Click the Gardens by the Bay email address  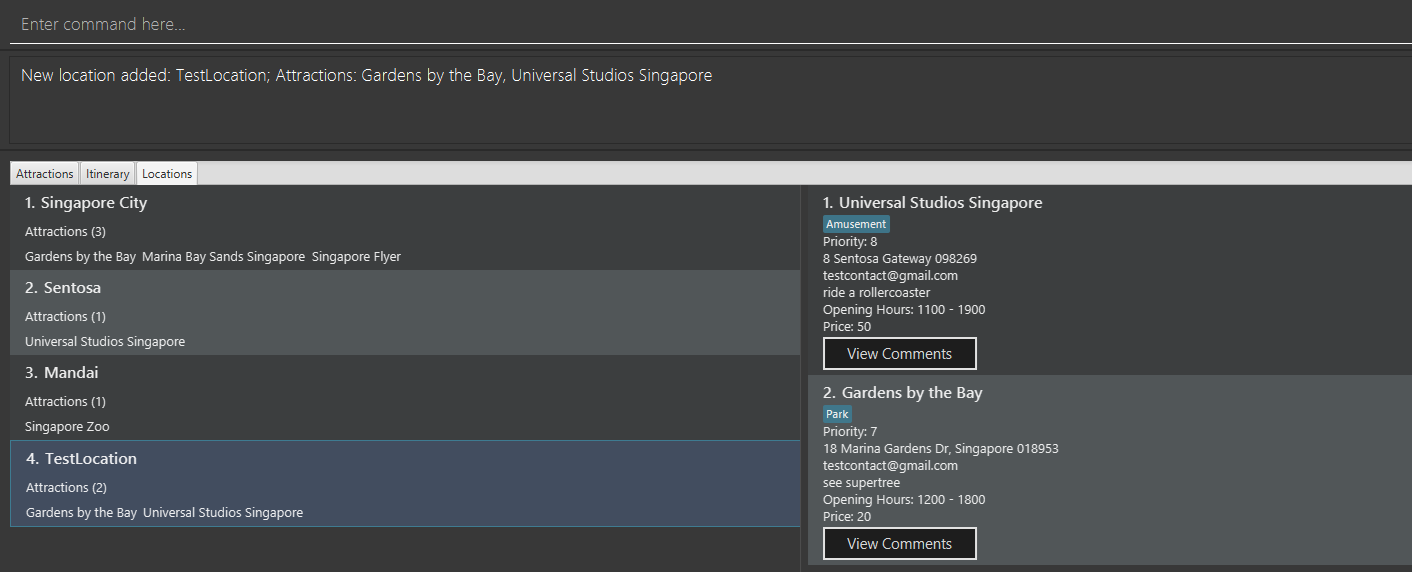pos(890,466)
